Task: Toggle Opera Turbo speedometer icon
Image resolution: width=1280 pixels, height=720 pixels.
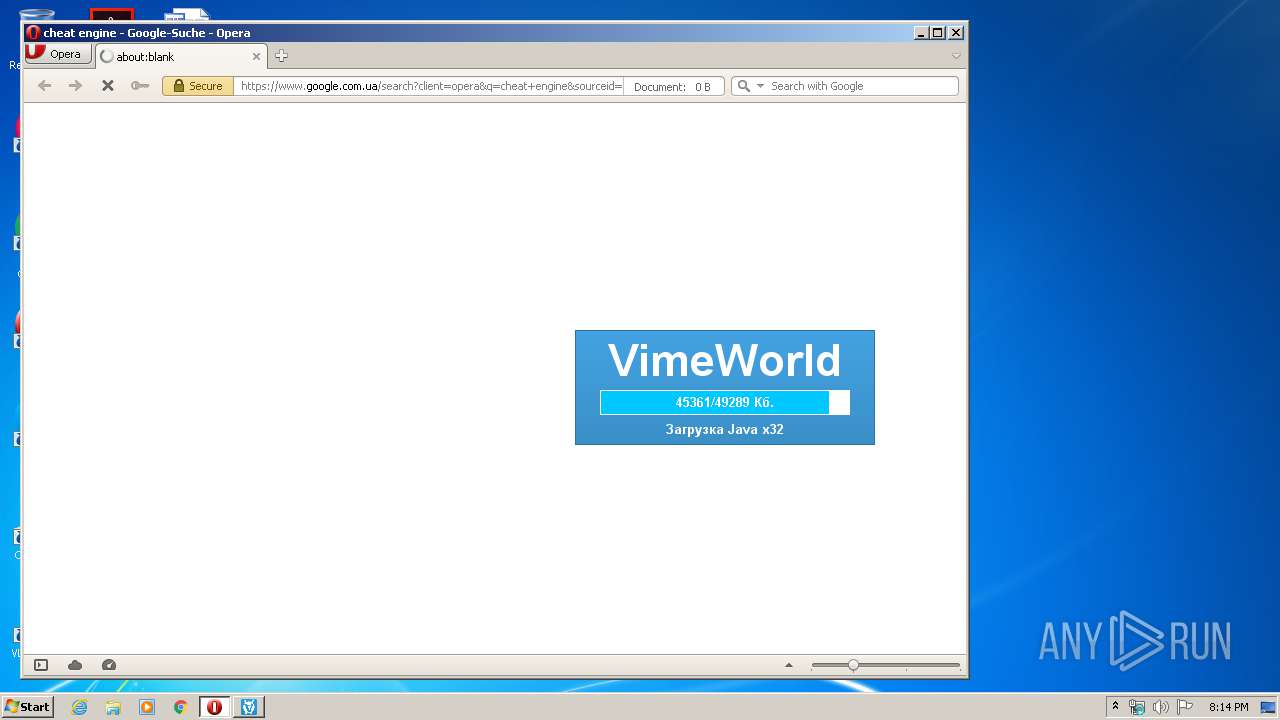Action: (x=109, y=665)
